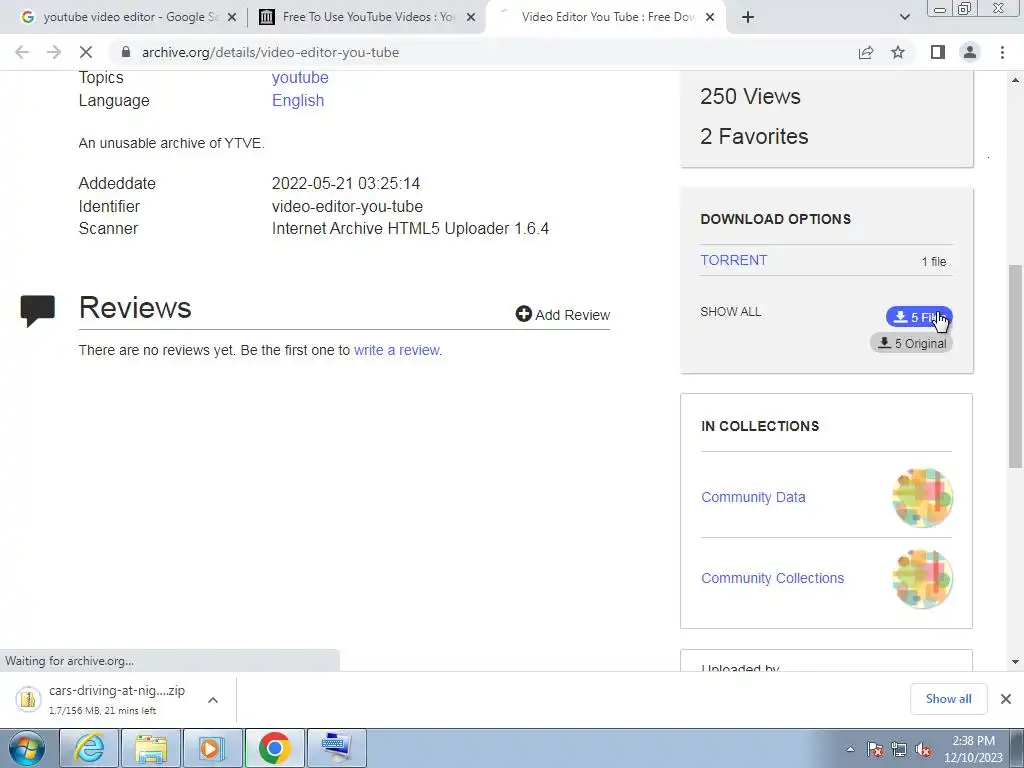Viewport: 1024px width, 768px height.
Task: Click the Action Center flag icon
Action: click(875, 749)
